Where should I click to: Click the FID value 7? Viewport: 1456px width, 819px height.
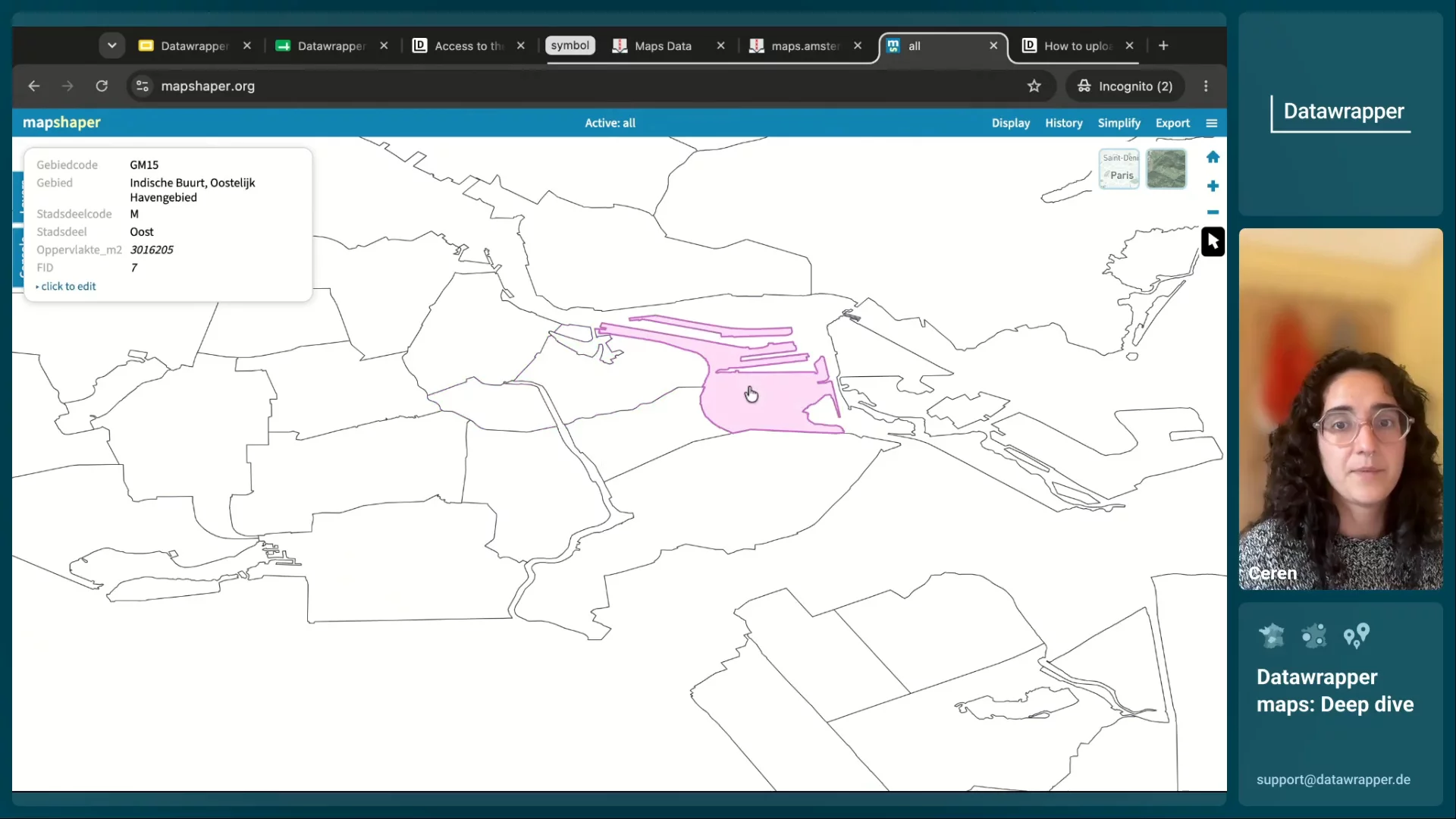coord(133,268)
